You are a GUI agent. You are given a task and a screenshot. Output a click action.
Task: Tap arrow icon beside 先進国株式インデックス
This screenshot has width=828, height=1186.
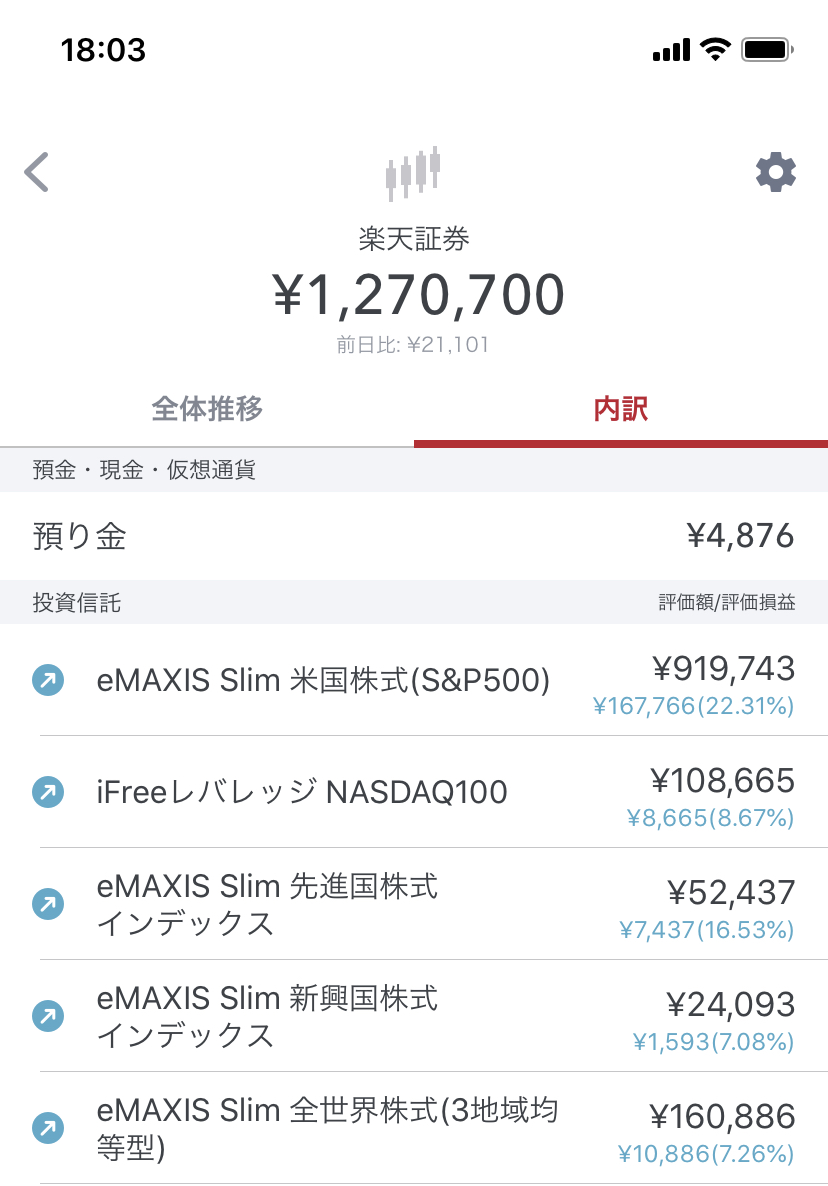48,905
